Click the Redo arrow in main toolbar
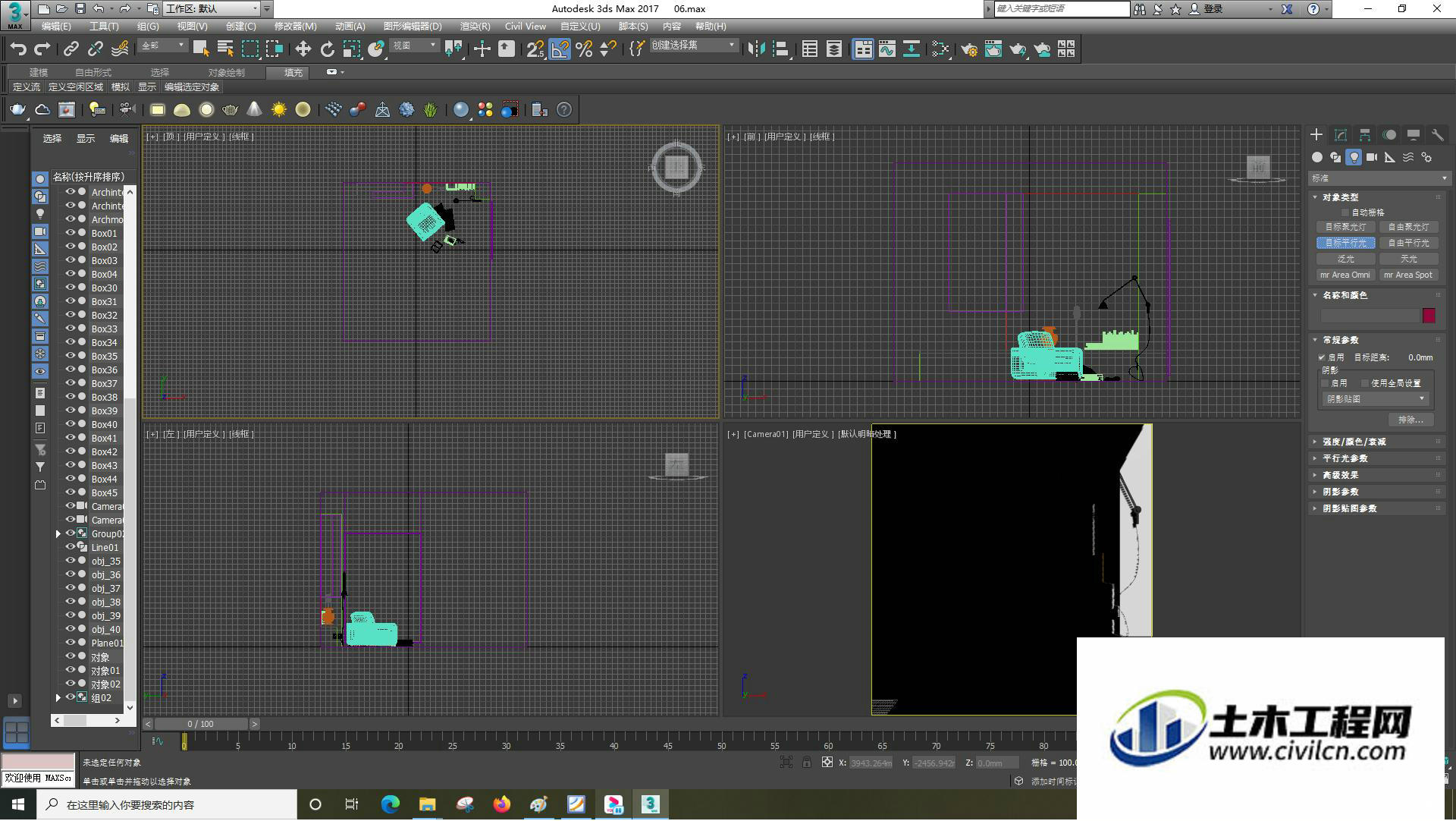The height and width of the screenshot is (821, 1456). coord(42,49)
